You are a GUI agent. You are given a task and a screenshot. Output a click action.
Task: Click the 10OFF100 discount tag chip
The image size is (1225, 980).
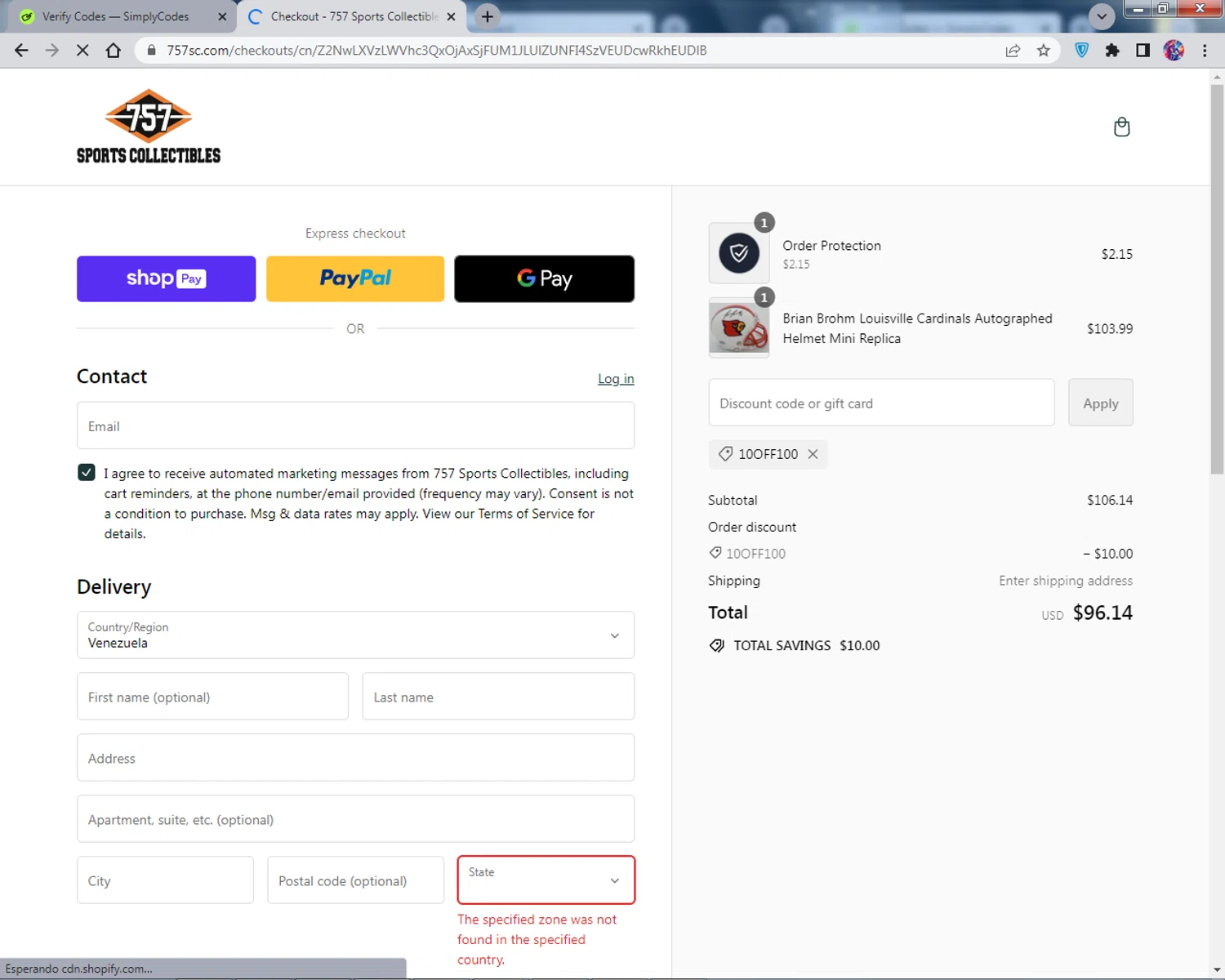point(768,454)
